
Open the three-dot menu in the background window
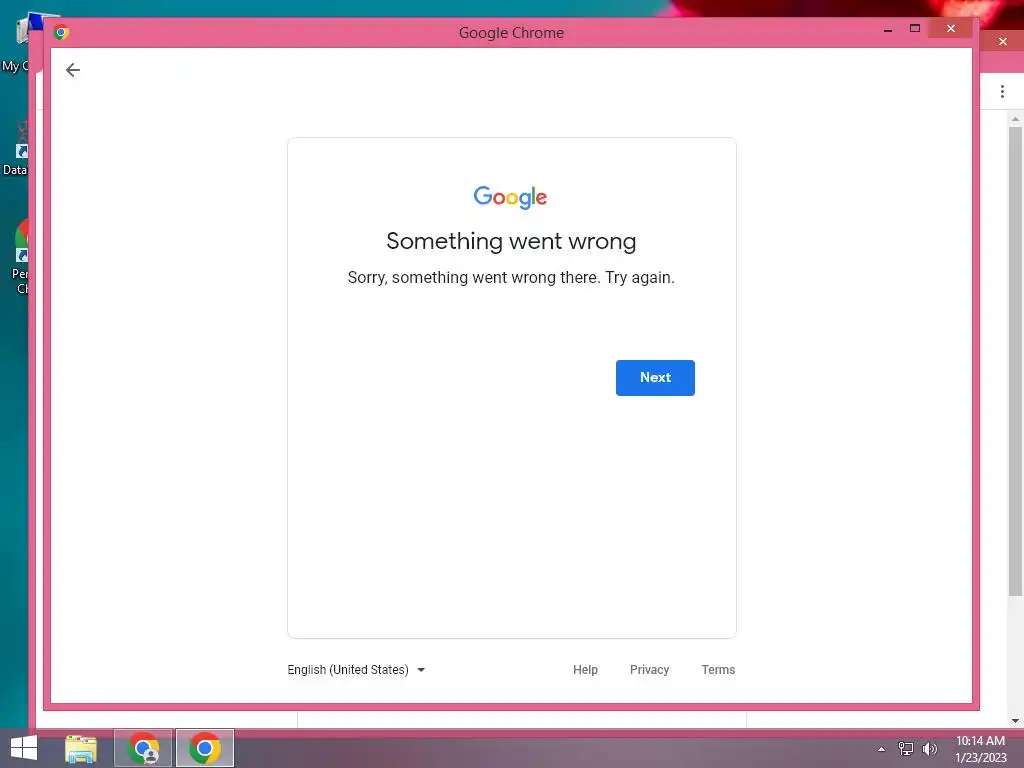coord(1002,91)
